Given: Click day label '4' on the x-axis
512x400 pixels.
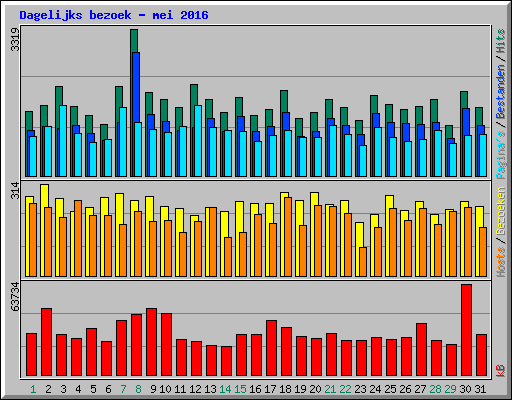Looking at the screenshot, I should 78,389.
